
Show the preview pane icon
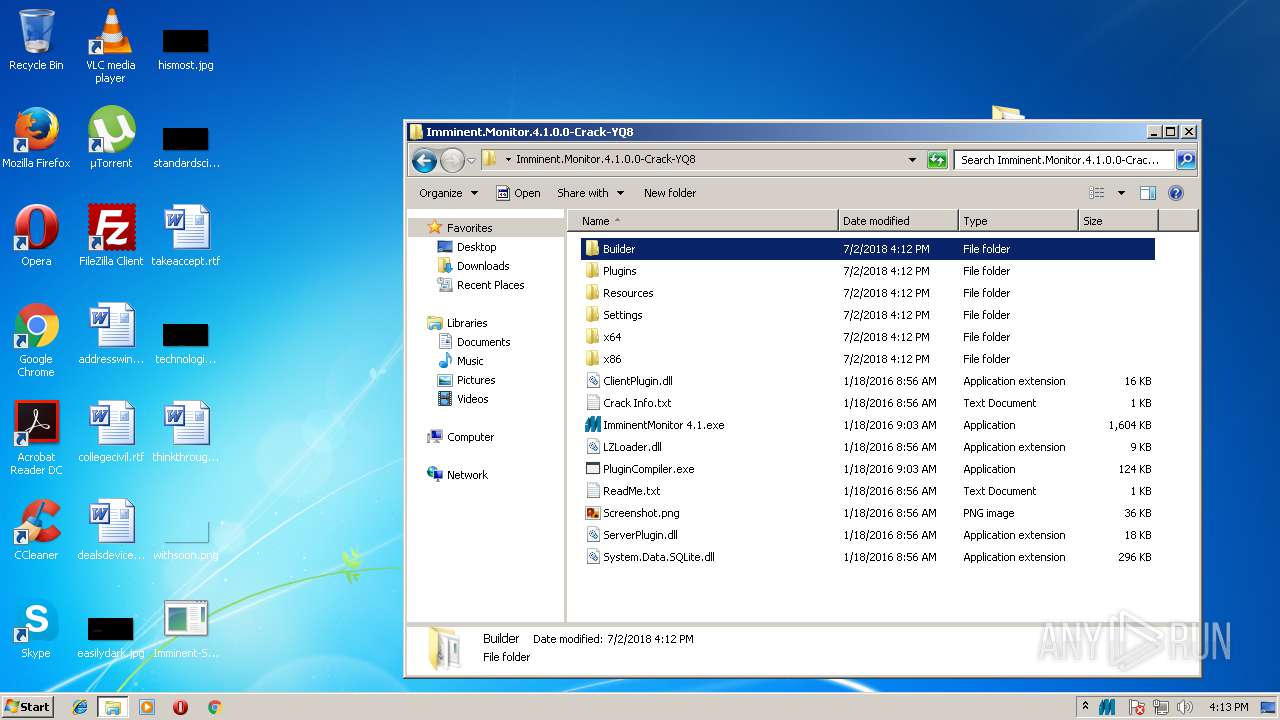pos(1148,193)
